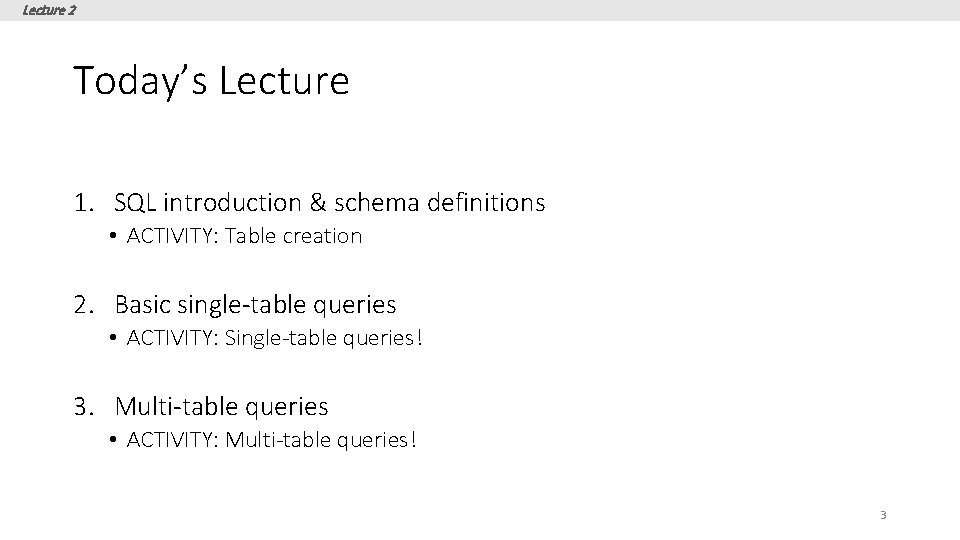Click the list numeral "1."
This screenshot has height=540, width=960.
[x=84, y=203]
